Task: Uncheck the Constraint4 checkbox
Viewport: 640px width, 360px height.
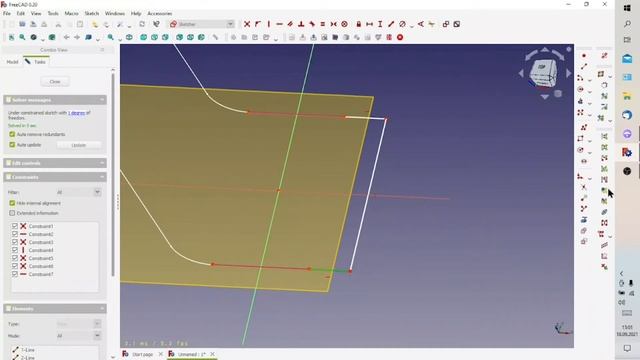Action: 15,250
